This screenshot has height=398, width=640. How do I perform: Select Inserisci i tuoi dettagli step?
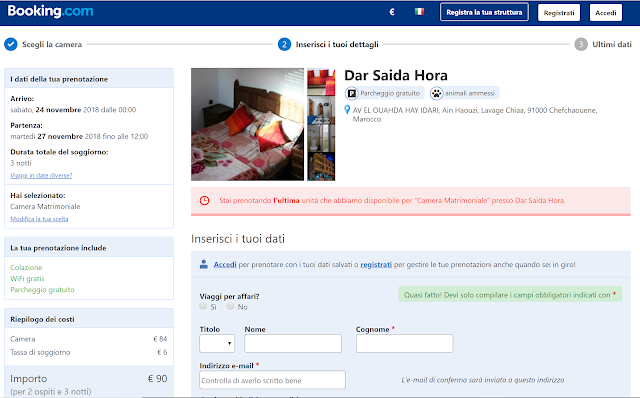point(337,44)
